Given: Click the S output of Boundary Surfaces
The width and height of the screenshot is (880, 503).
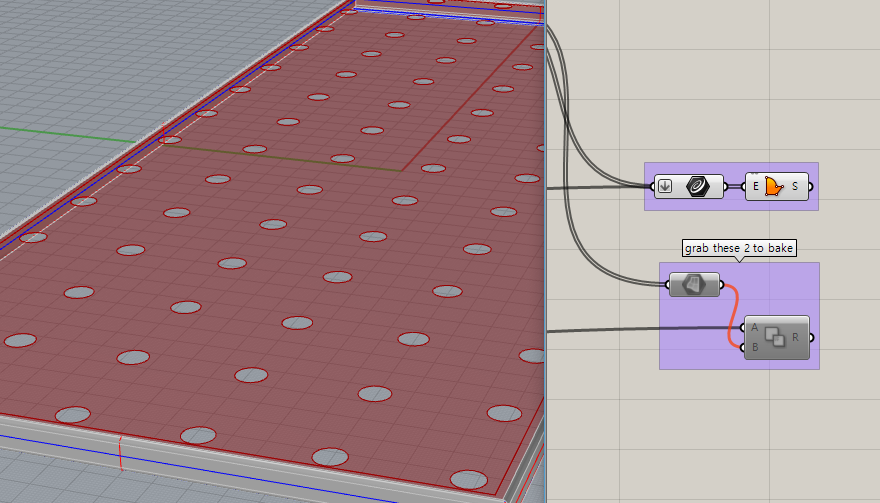Looking at the screenshot, I should tap(795, 186).
